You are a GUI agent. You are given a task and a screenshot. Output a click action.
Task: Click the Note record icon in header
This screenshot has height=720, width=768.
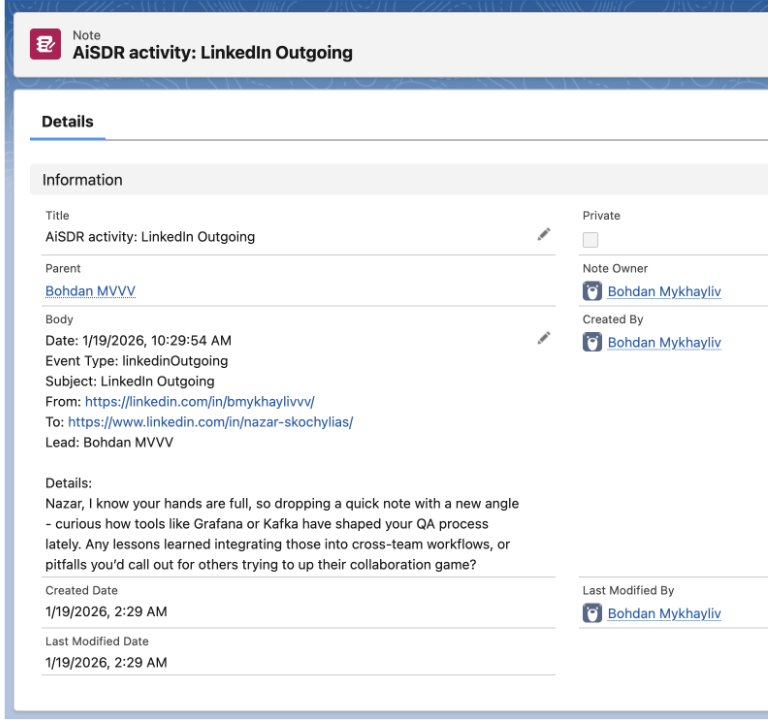[x=46, y=44]
